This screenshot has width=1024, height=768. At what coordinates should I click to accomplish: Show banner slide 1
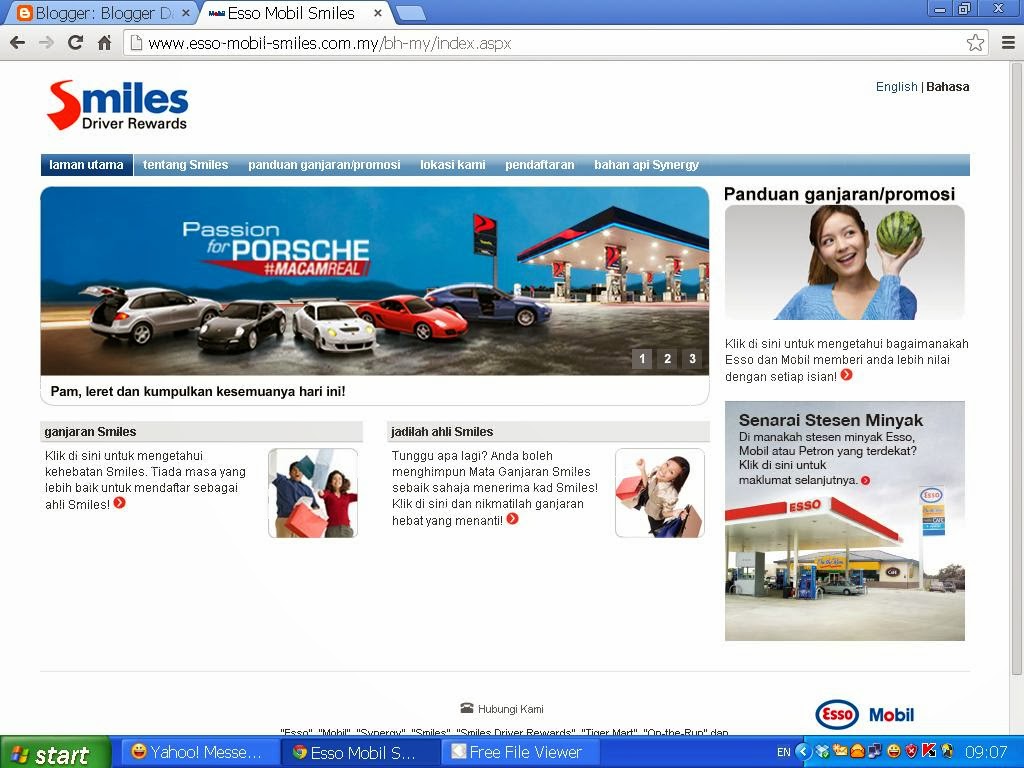(642, 359)
